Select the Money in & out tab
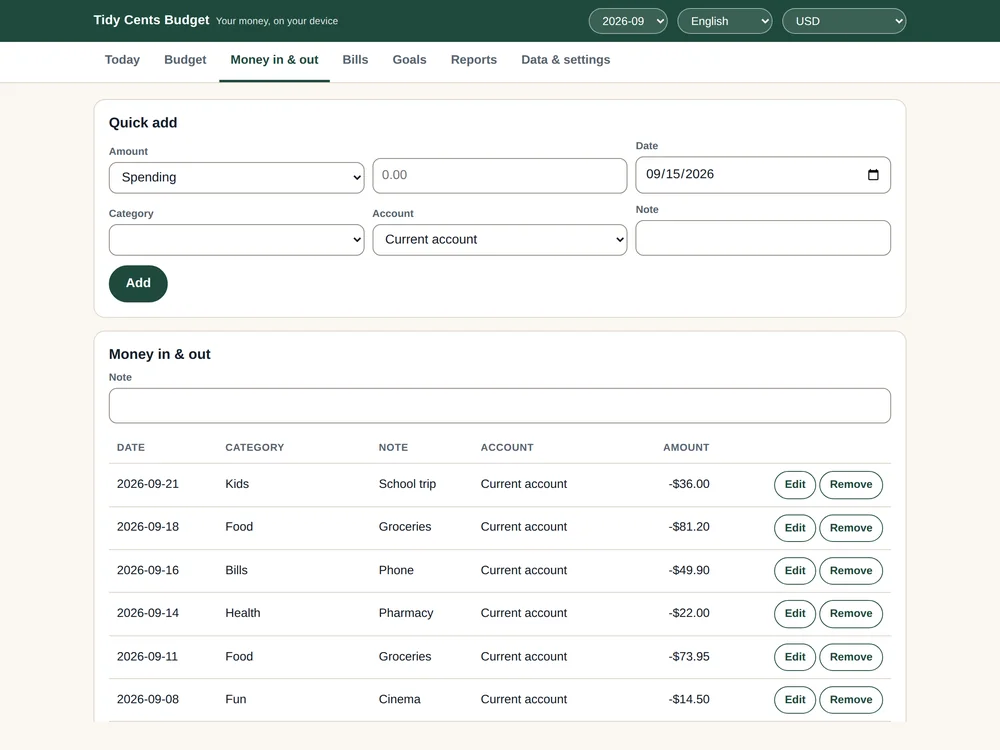 274,60
